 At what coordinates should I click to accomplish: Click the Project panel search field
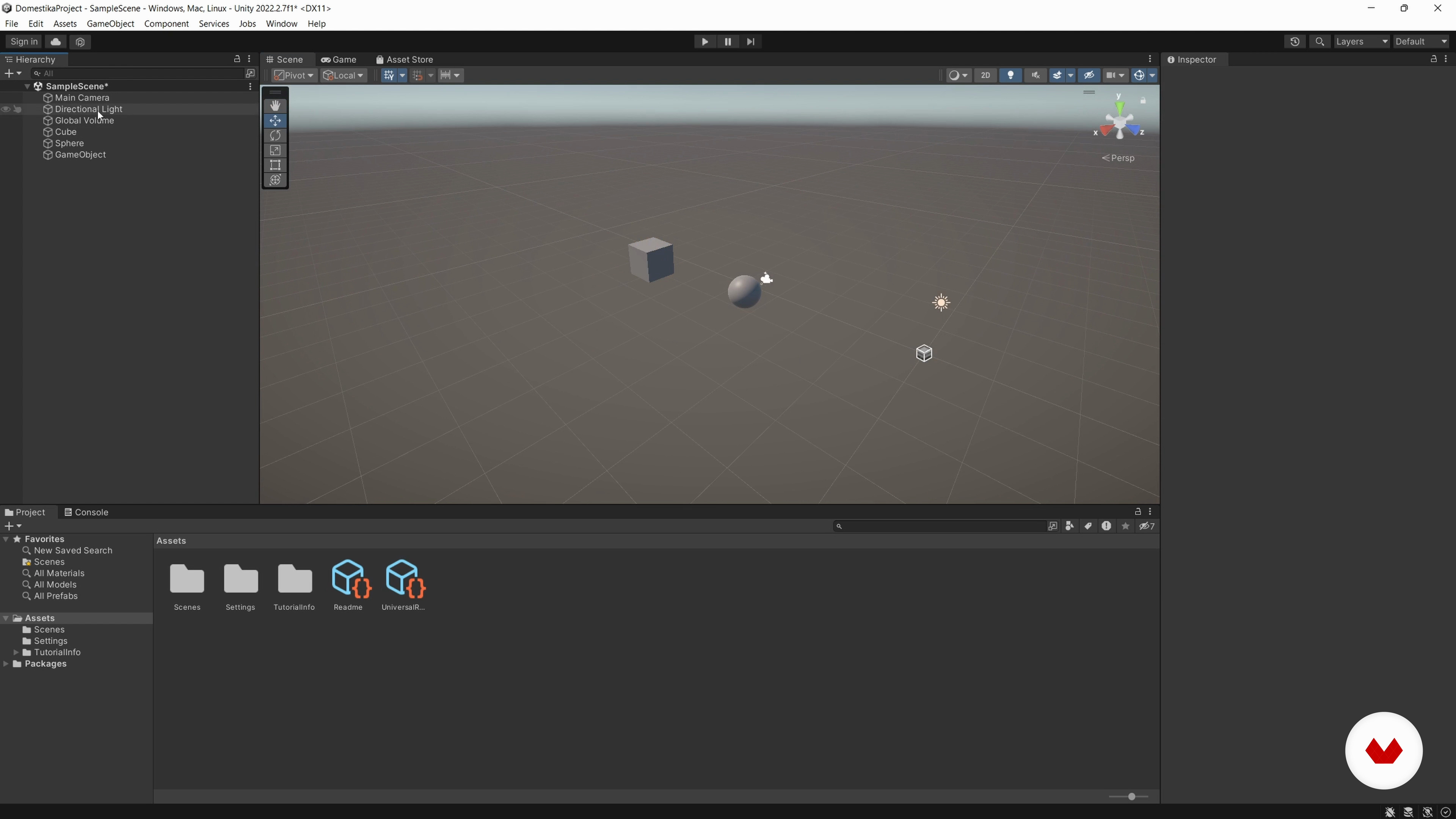pos(940,526)
